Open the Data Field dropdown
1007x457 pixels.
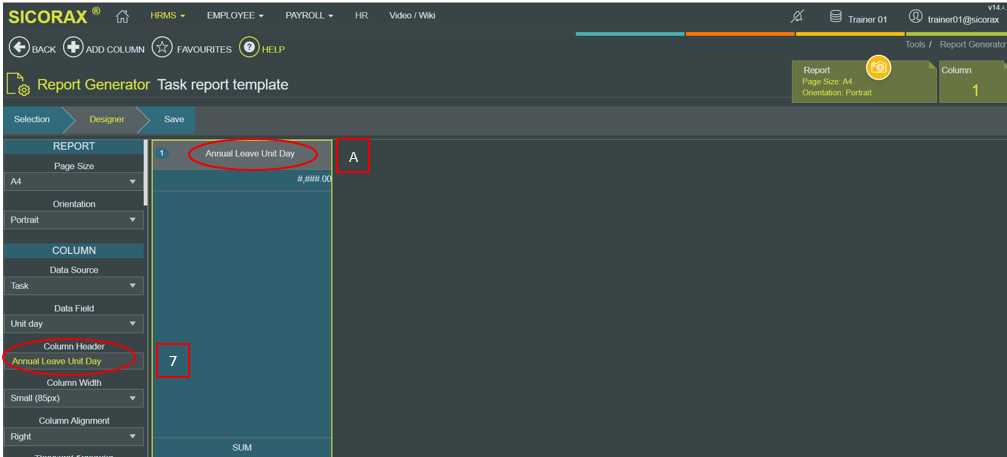click(x=74, y=323)
